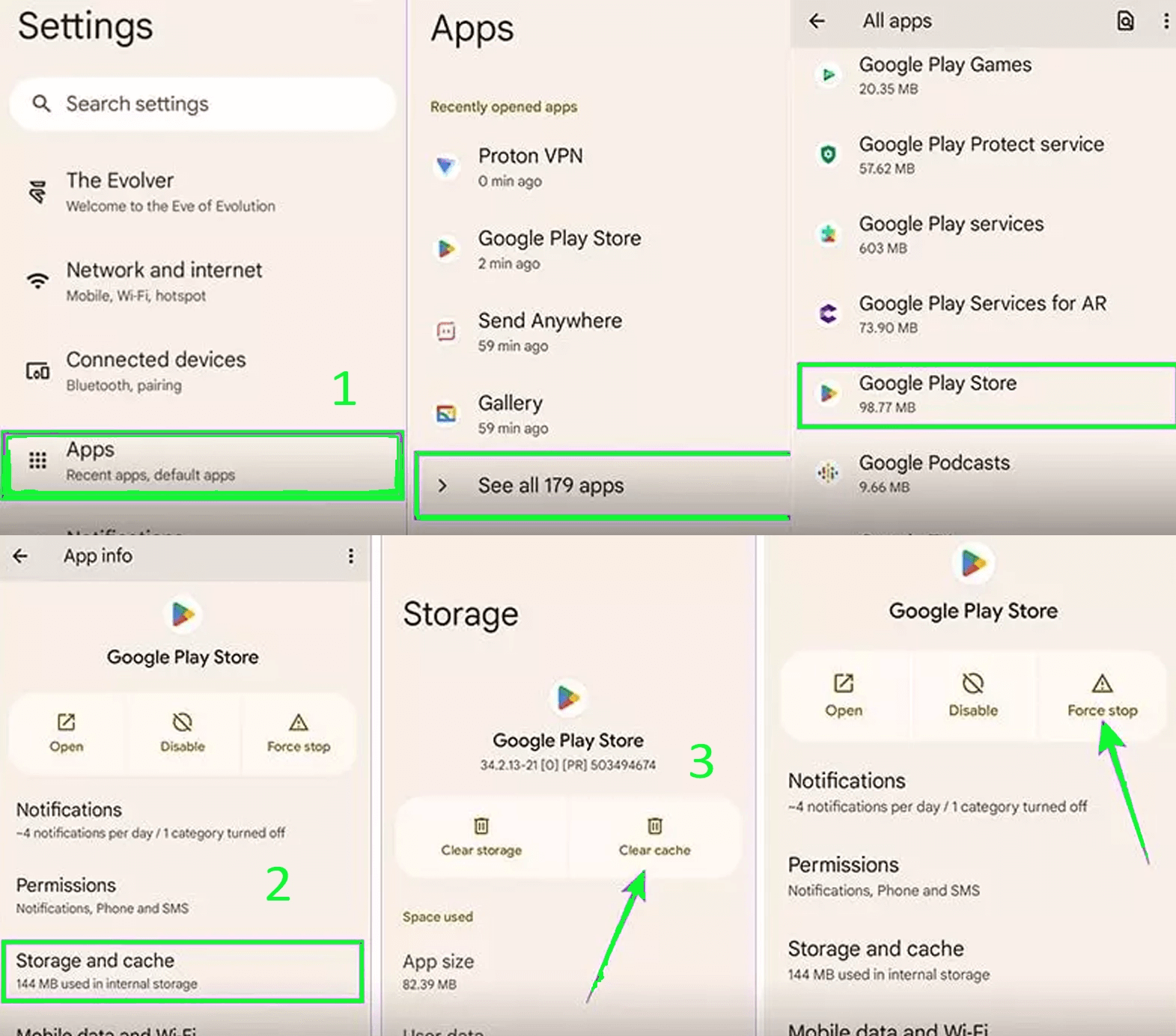Go back from the App info screen
1176x1036 pixels.
(x=20, y=556)
